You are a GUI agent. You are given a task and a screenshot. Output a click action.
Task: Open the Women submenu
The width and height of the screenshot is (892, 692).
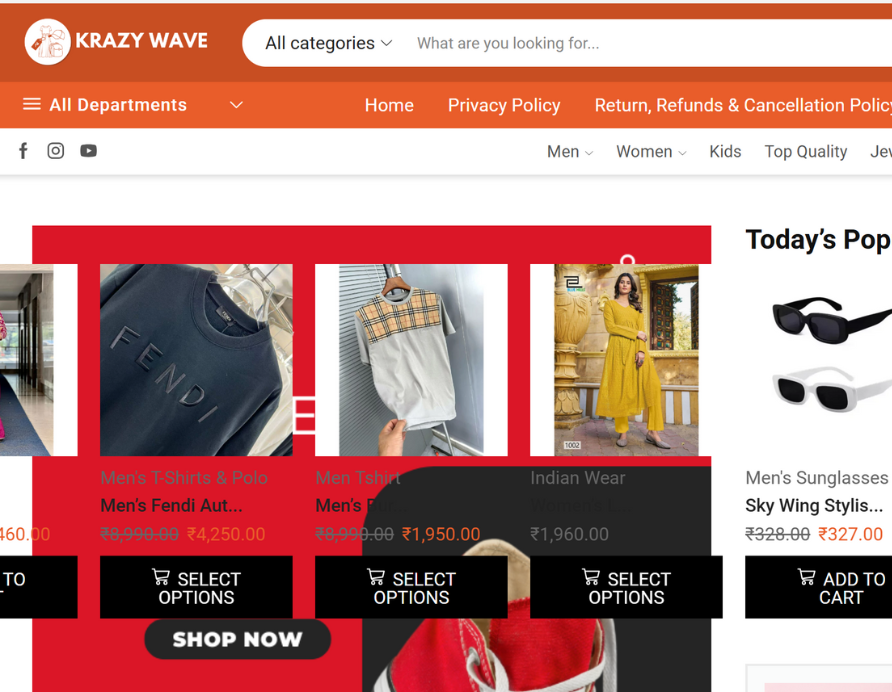tap(651, 151)
